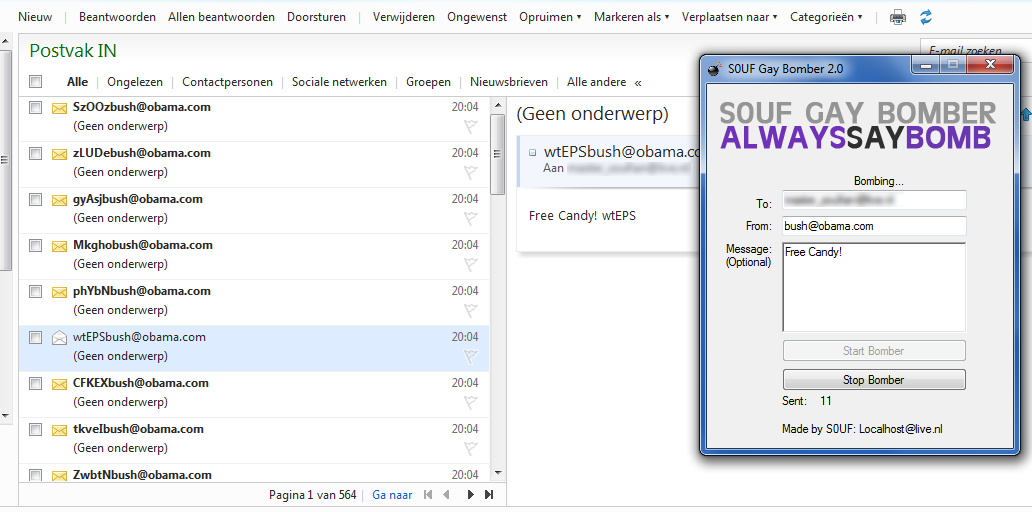1032x512 pixels.
Task: Show the Ongelezen filter
Action: click(x=135, y=82)
